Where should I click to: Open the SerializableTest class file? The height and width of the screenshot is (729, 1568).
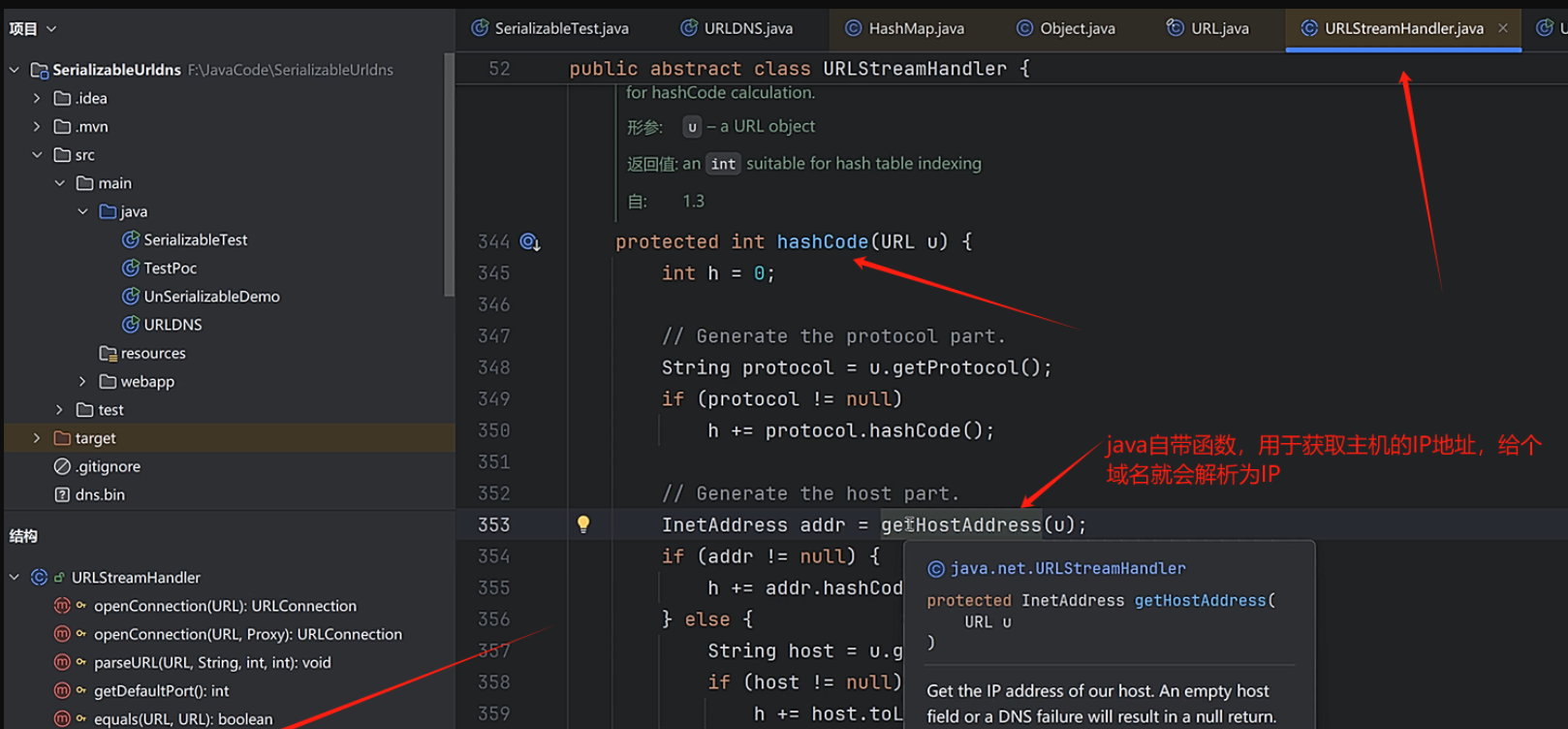tap(195, 239)
